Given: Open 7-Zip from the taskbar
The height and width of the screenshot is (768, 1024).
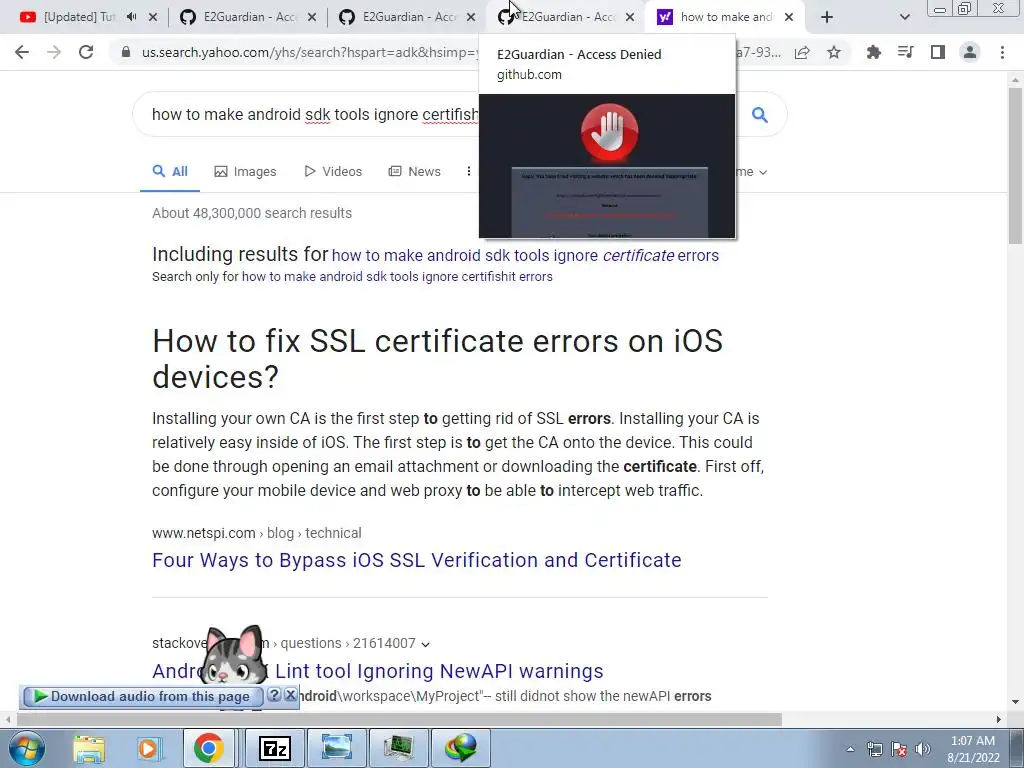Looking at the screenshot, I should 275,748.
